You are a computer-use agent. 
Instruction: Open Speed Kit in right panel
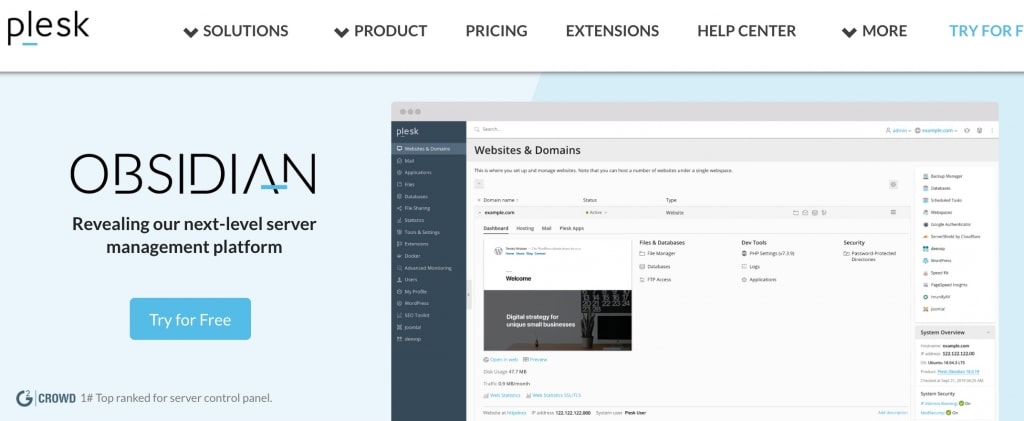tap(935, 273)
